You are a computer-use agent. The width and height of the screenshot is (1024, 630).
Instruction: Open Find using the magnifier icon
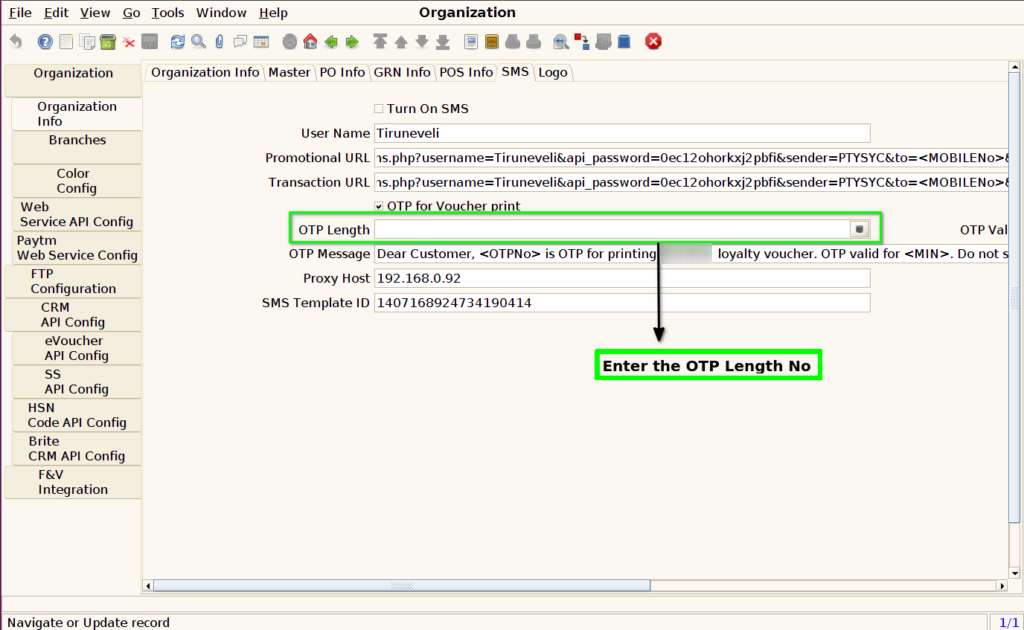(198, 42)
